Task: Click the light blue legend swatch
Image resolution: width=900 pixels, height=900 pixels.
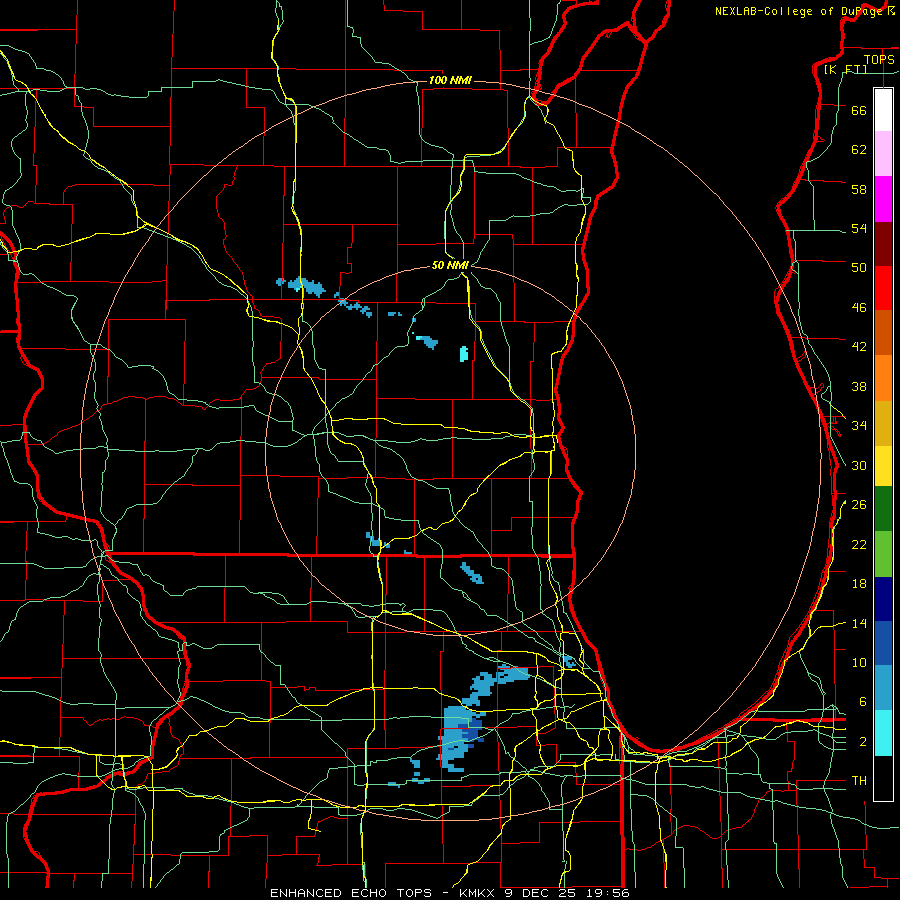Action: pos(883,688)
